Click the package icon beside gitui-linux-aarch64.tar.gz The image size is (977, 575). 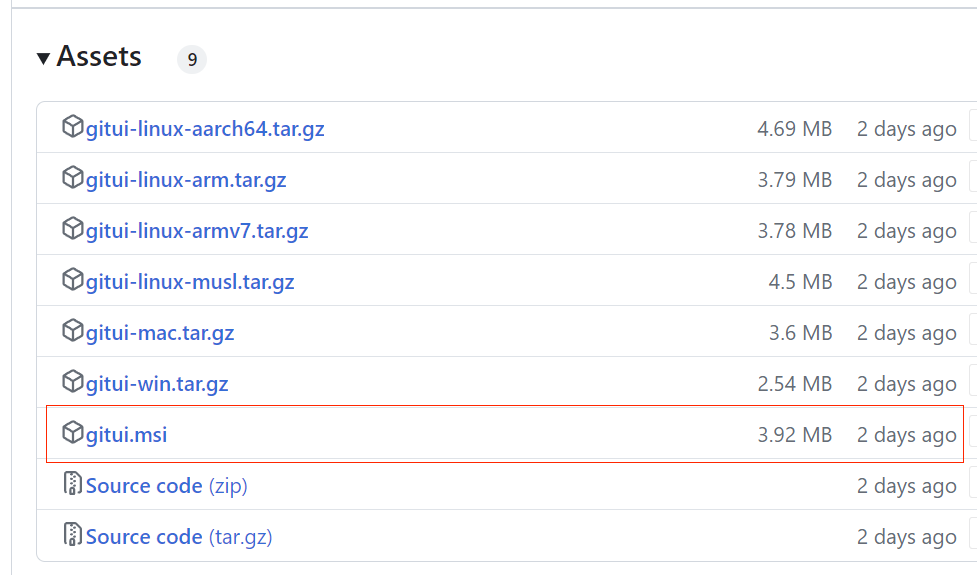tap(72, 126)
